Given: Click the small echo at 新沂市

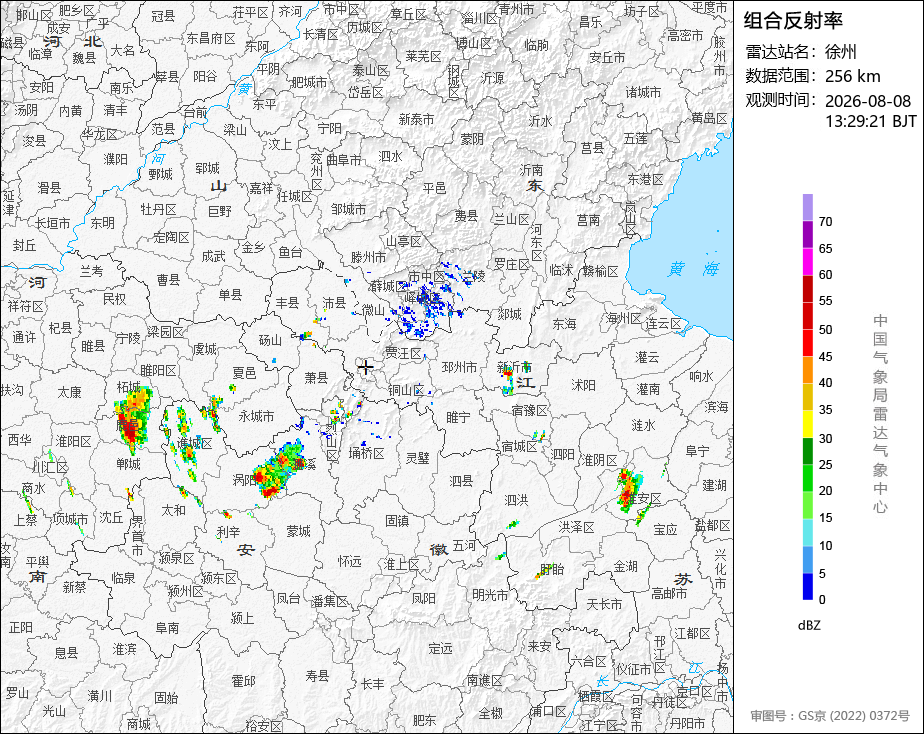Looking at the screenshot, I should click(x=508, y=378).
